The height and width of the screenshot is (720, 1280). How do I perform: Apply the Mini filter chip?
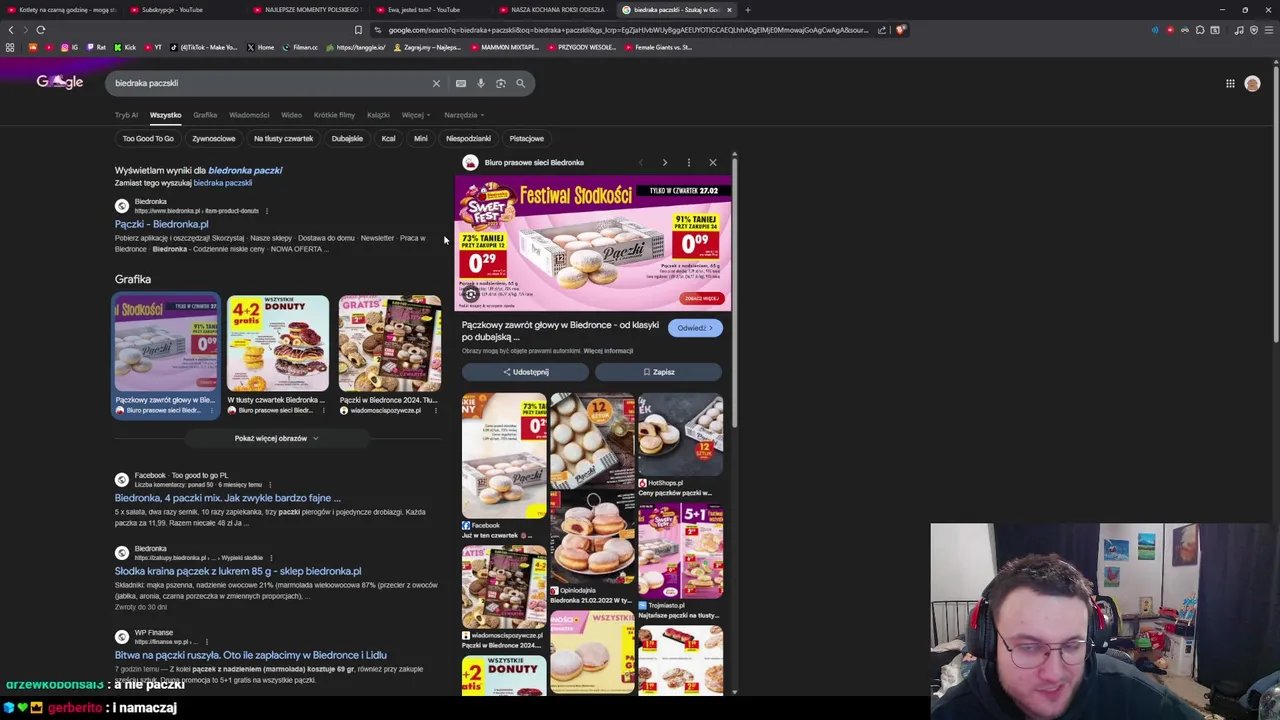pos(421,139)
